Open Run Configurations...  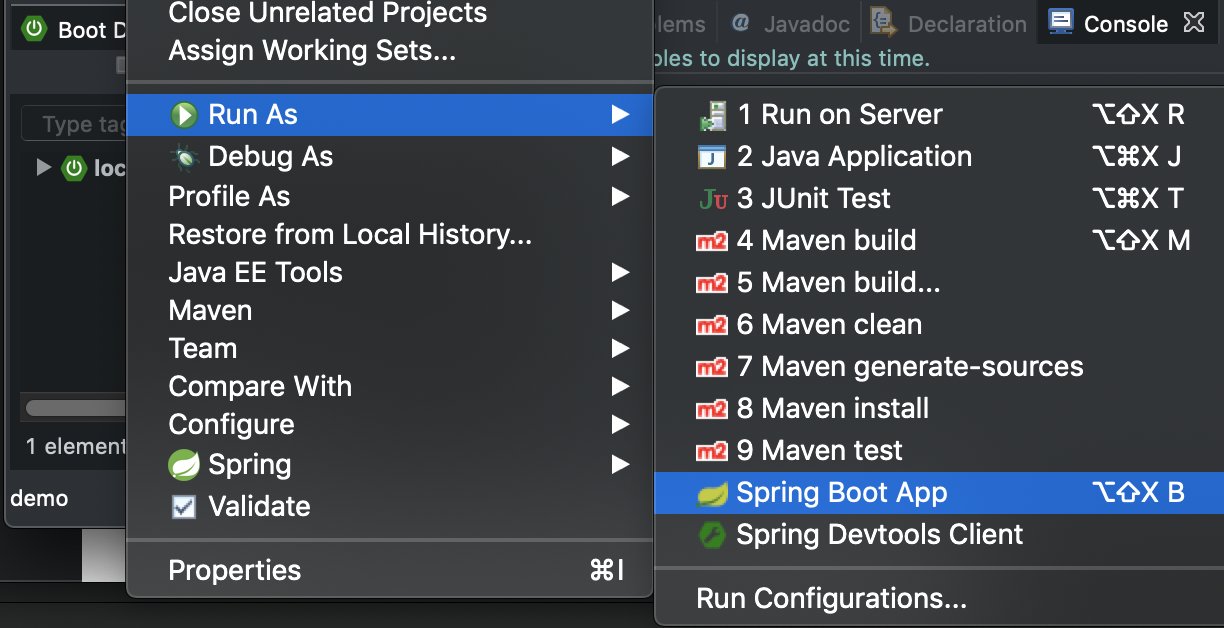tap(939, 599)
